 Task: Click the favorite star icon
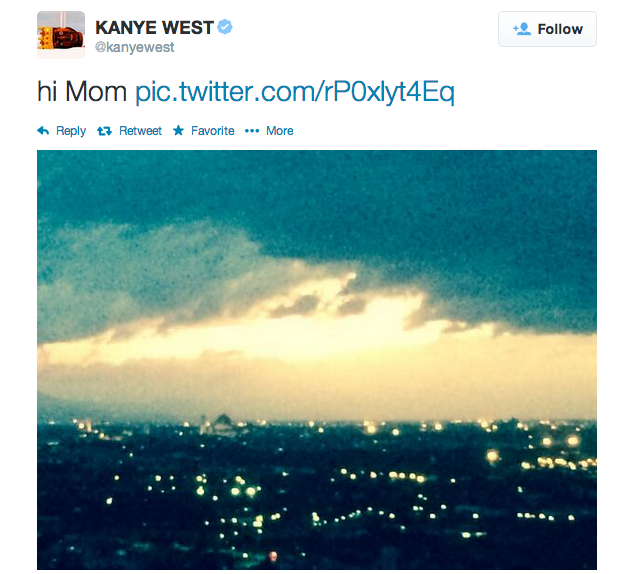(178, 131)
